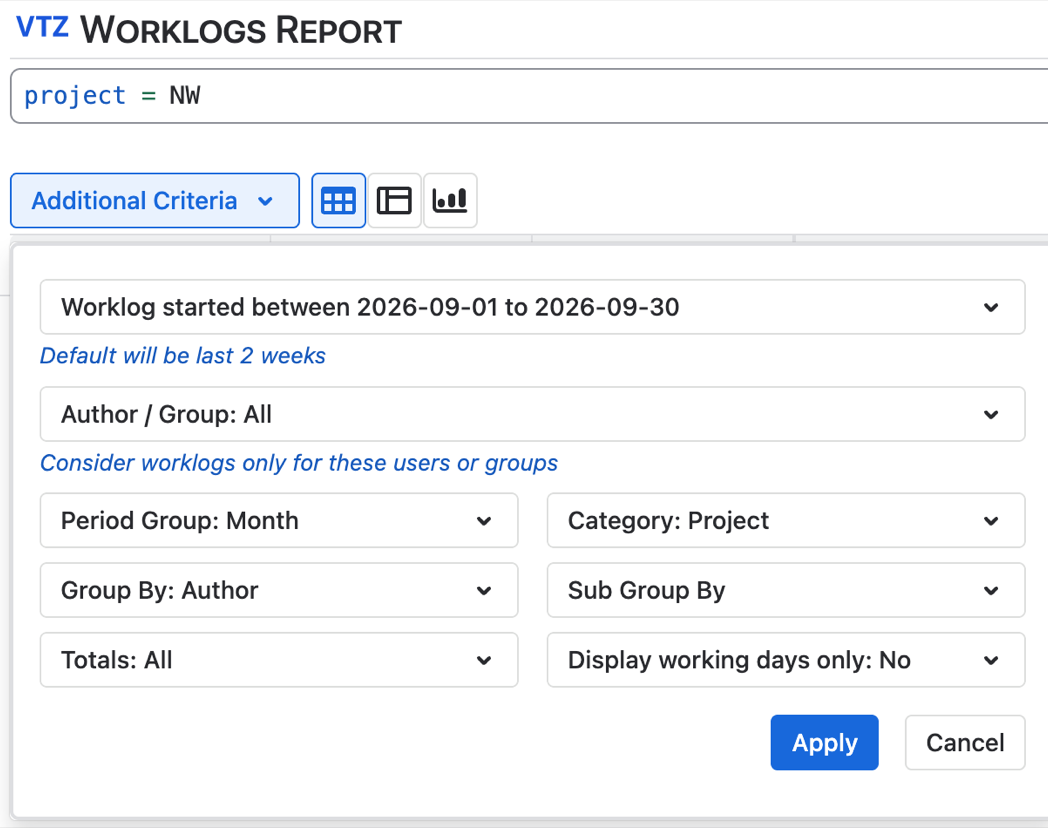The width and height of the screenshot is (1048, 828).
Task: Focus the project = NW query field
Action: coord(529,96)
